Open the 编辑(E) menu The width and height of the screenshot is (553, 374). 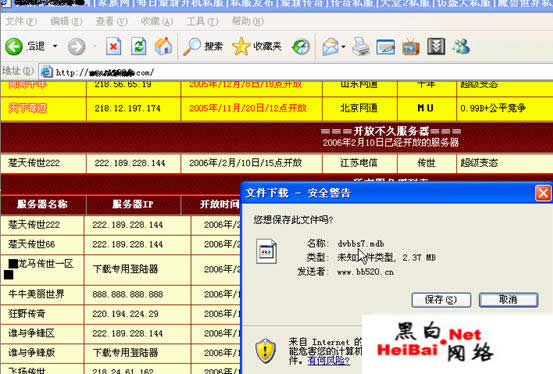[x=66, y=22]
